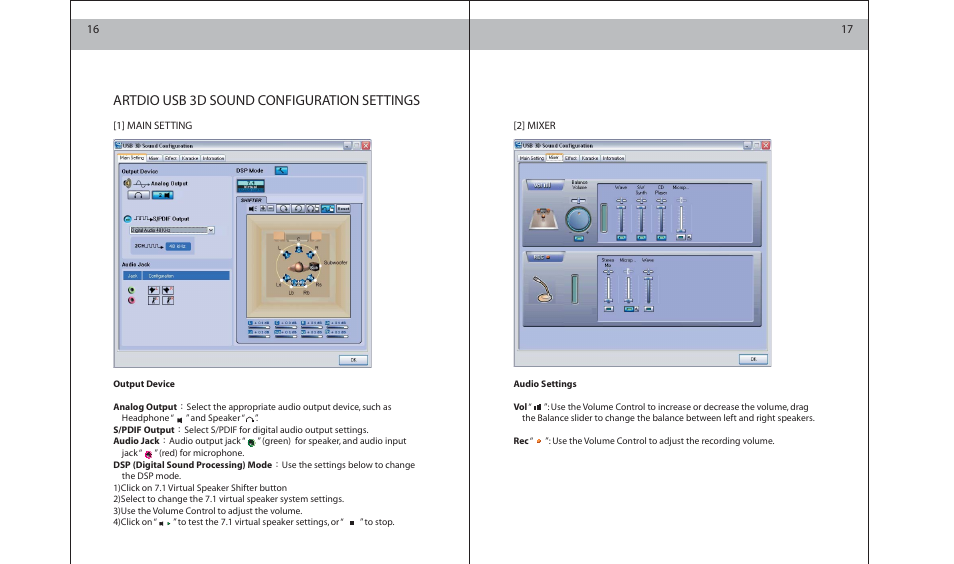This screenshot has width=954, height=564.
Task: Open the Effect tab in Main Setting window
Action: (171, 158)
